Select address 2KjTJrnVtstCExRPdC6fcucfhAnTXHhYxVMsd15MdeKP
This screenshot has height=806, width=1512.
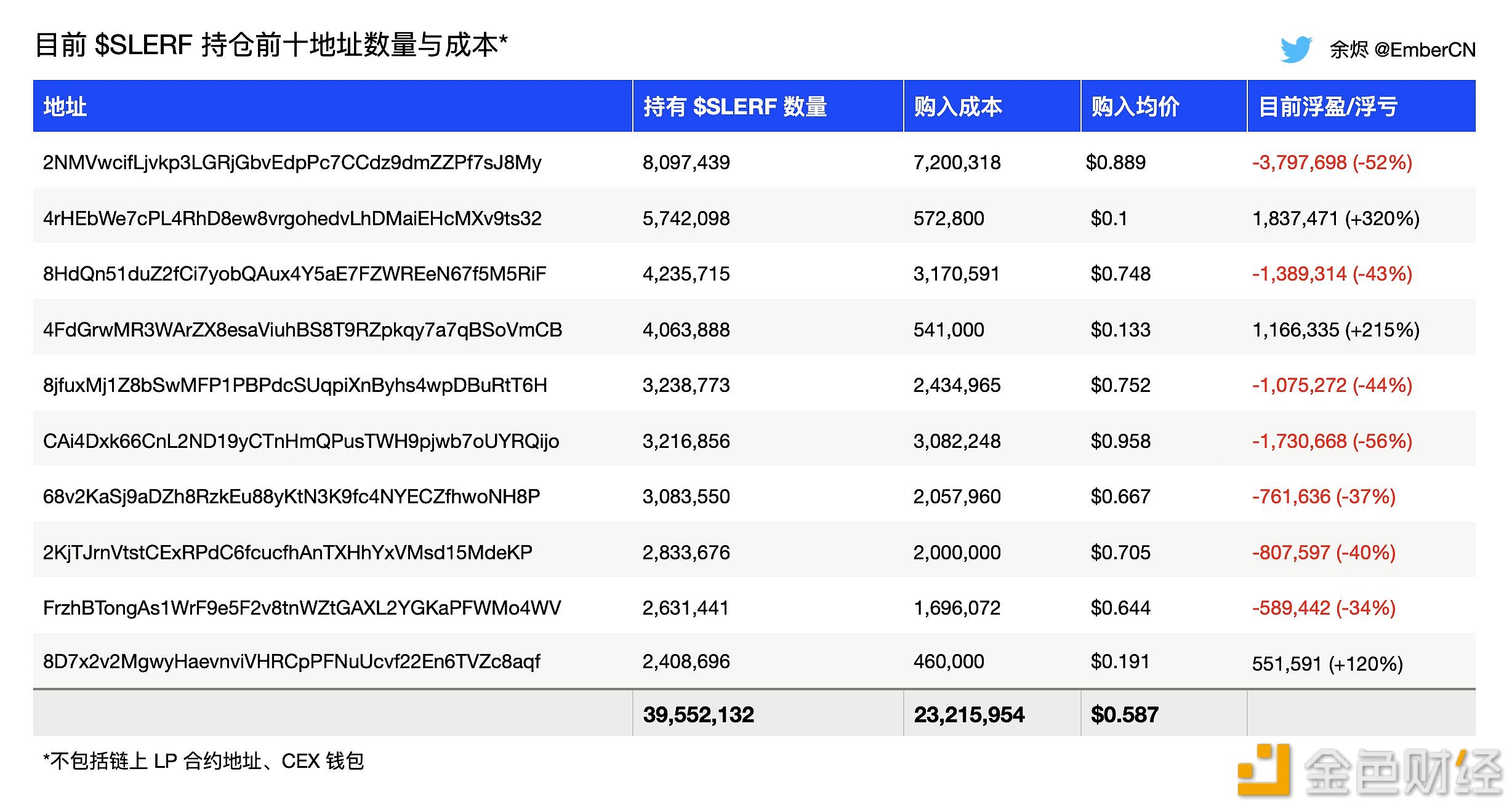(288, 553)
